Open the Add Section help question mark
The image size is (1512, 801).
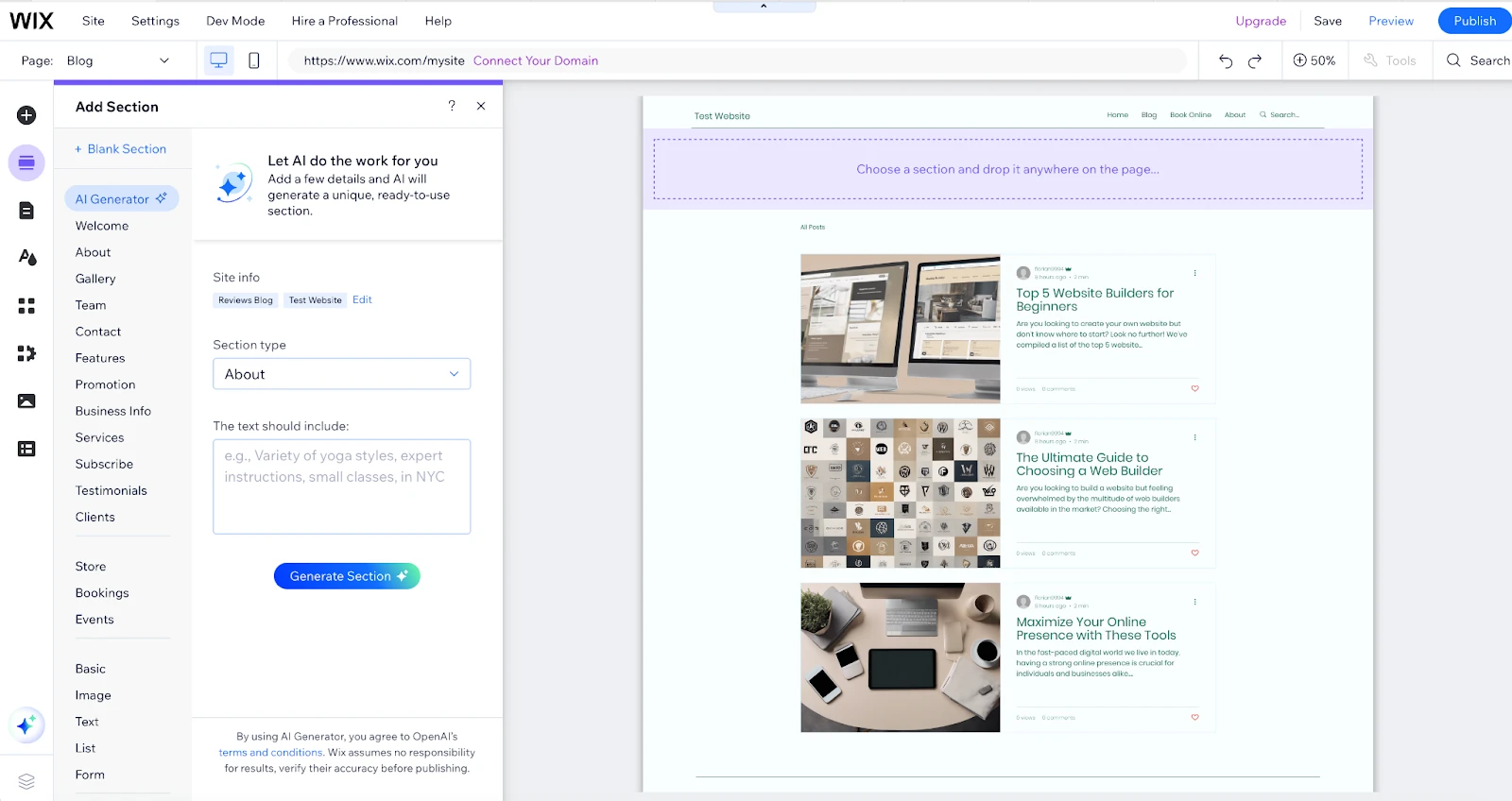pos(452,106)
